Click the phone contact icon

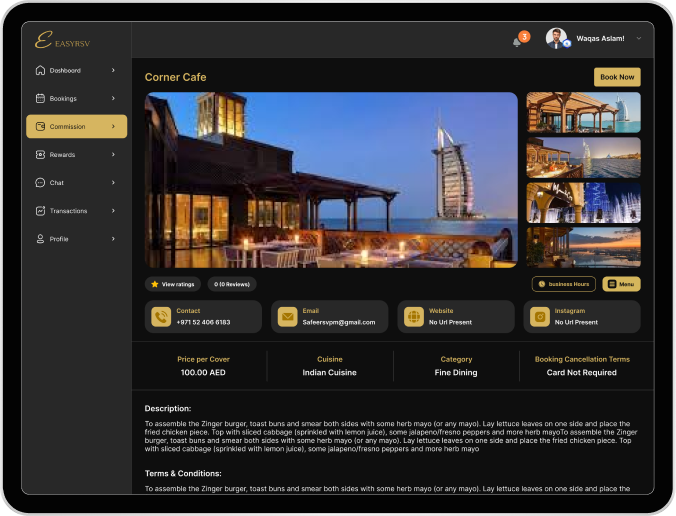tap(160, 317)
